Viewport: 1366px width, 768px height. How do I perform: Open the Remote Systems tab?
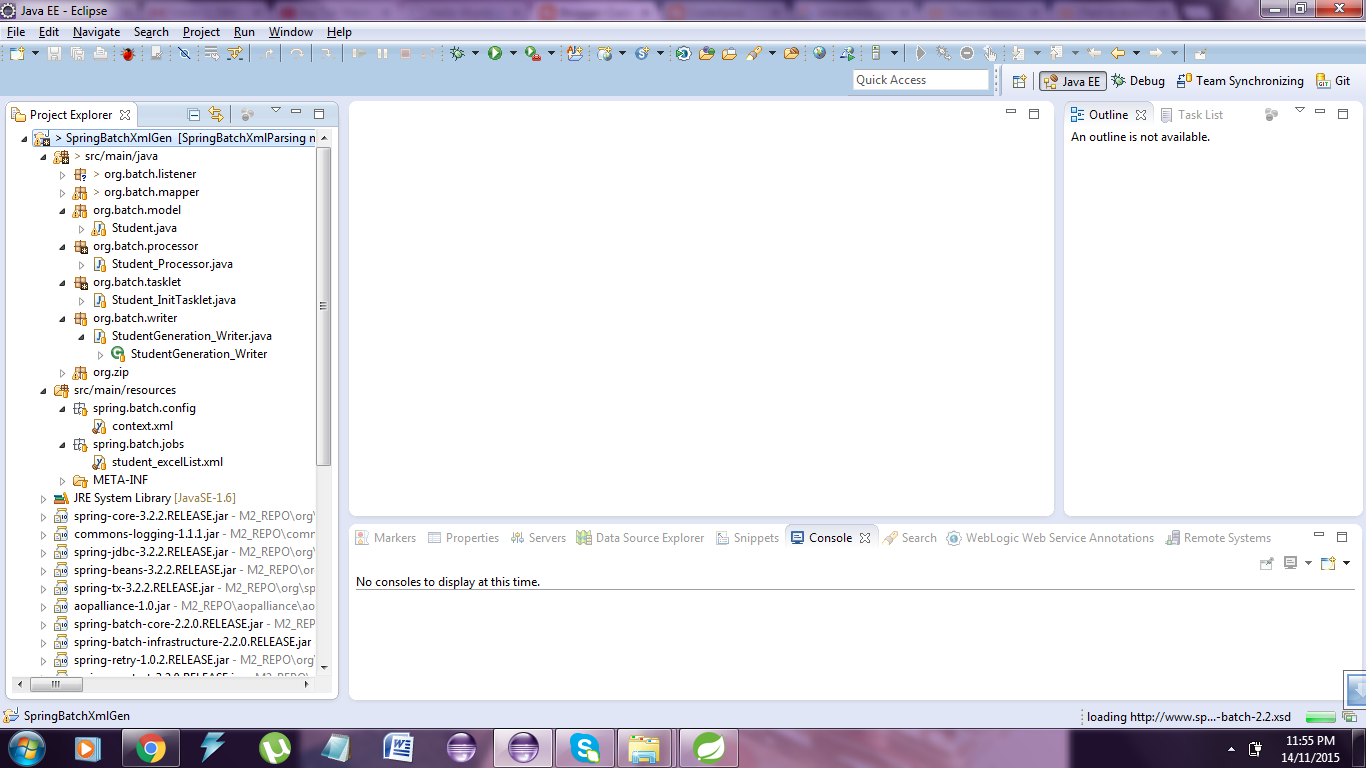point(1218,538)
